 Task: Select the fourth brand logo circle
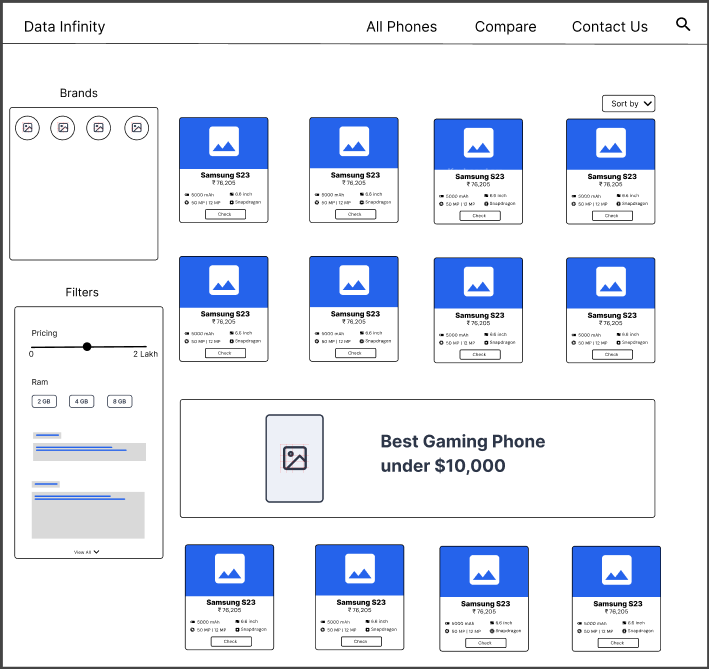point(137,128)
